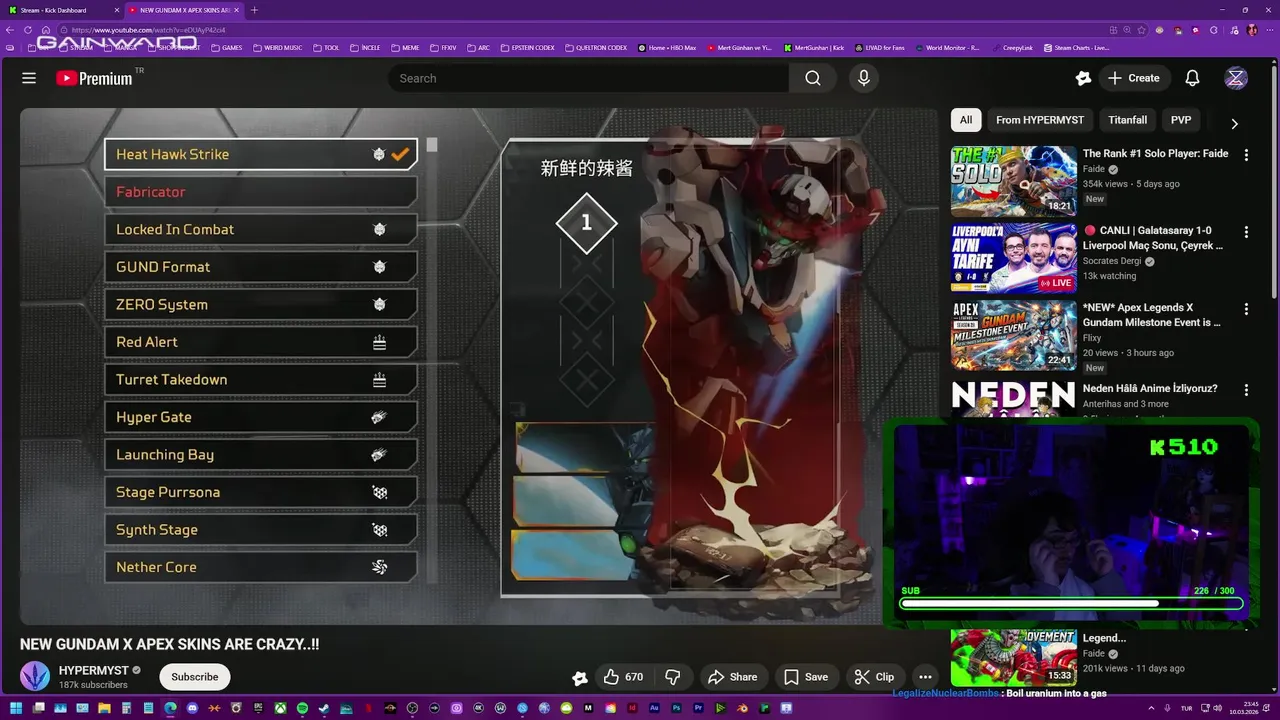Open a new browser tab
This screenshot has height=720, width=1280.
click(254, 10)
